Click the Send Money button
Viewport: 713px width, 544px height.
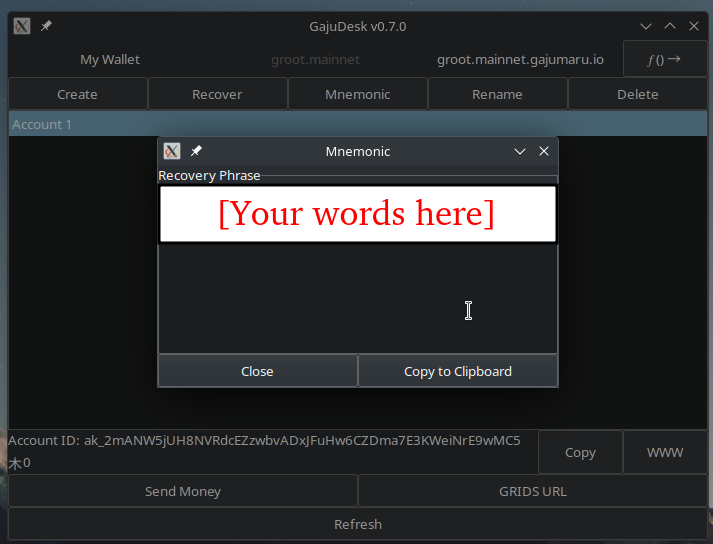183,491
